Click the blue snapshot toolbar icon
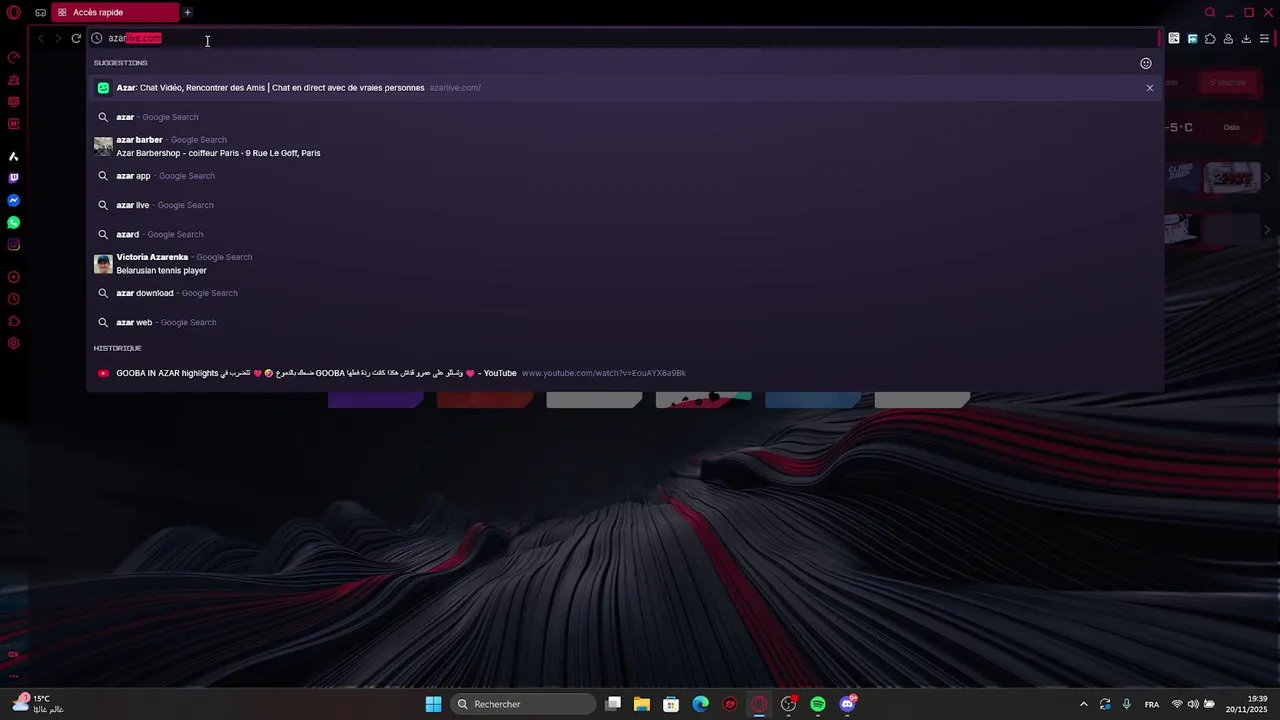Viewport: 1280px width, 720px height. click(x=1192, y=39)
